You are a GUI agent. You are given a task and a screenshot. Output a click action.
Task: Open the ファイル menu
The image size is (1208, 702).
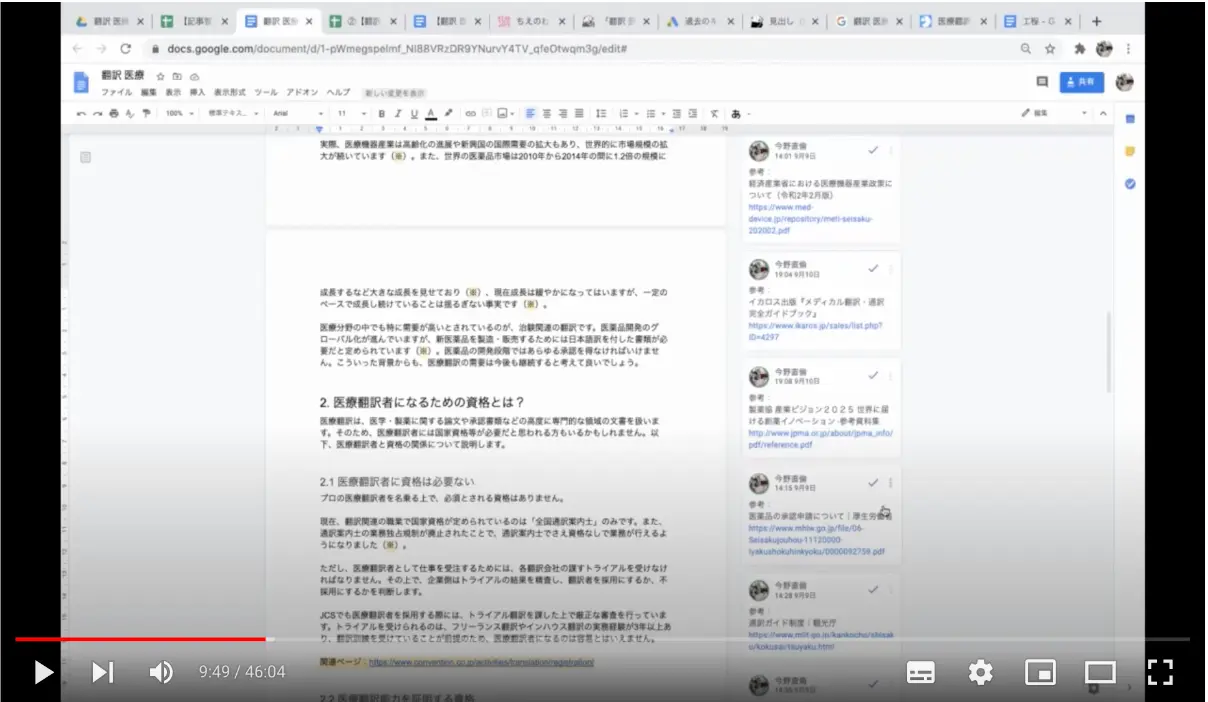pyautogui.click(x=117, y=92)
